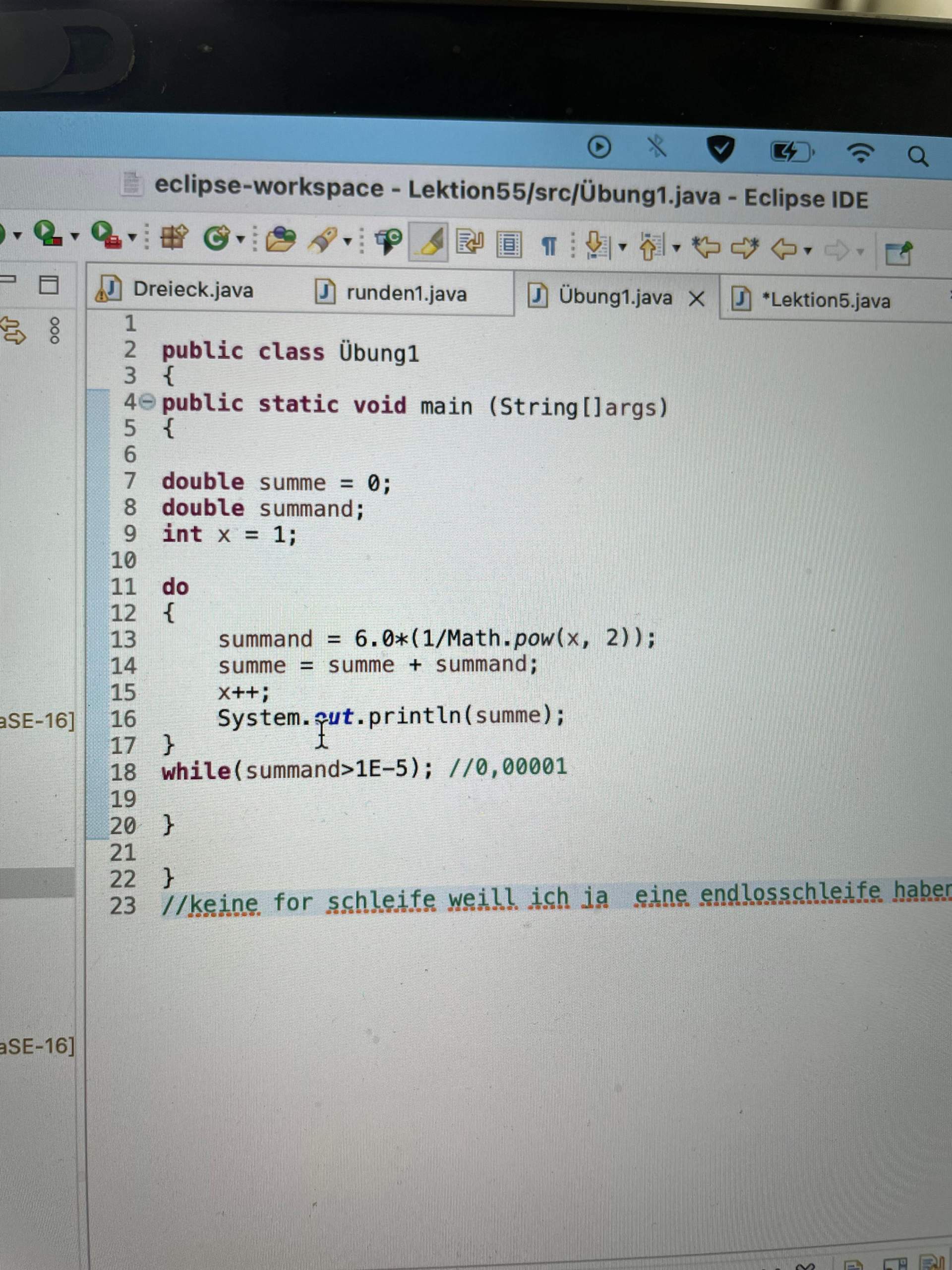Viewport: 952px width, 1270px height.
Task: Click the Bluetooth menu bar icon
Action: pyautogui.click(x=657, y=147)
